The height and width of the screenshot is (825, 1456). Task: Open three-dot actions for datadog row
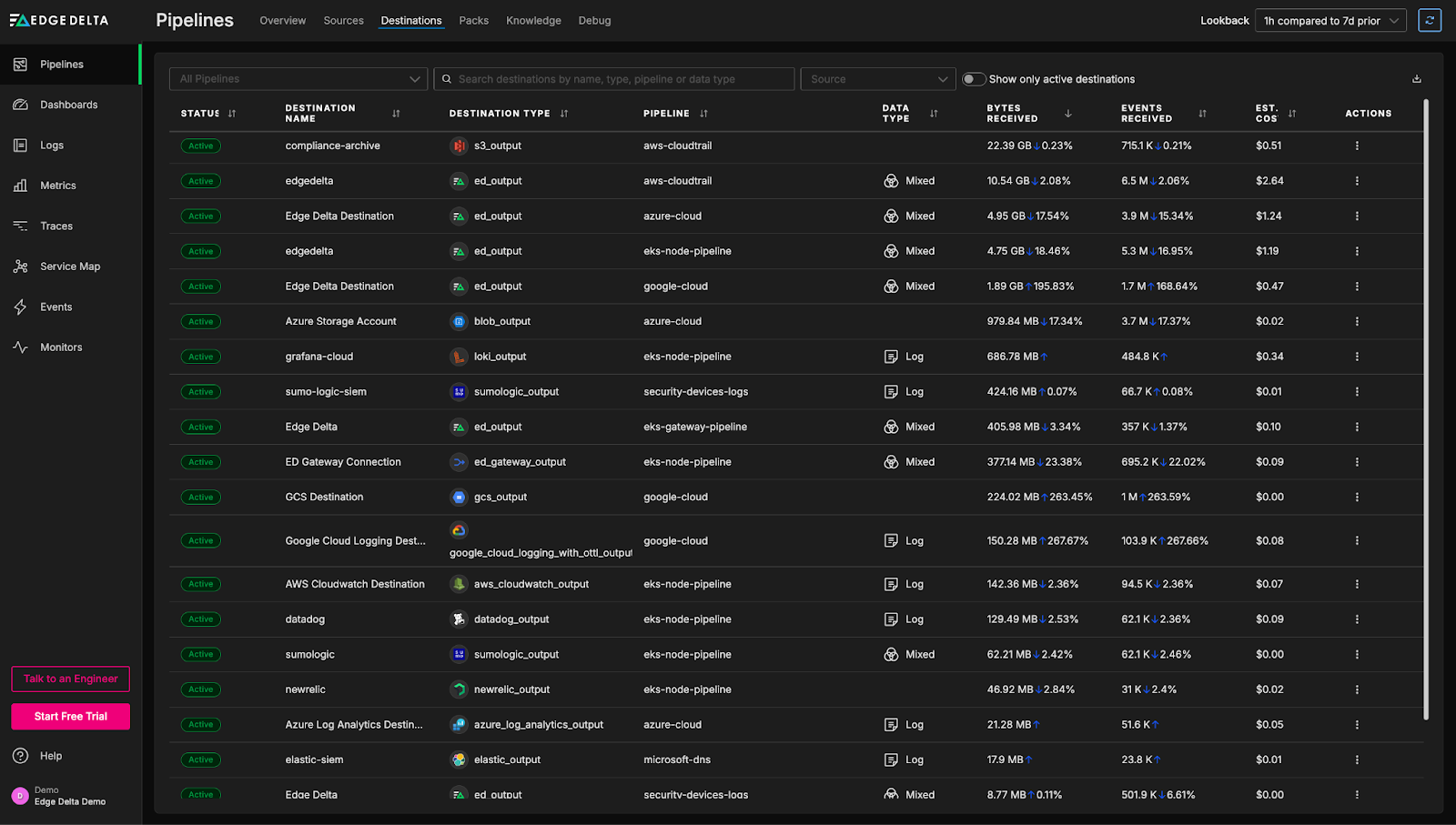[x=1357, y=619]
